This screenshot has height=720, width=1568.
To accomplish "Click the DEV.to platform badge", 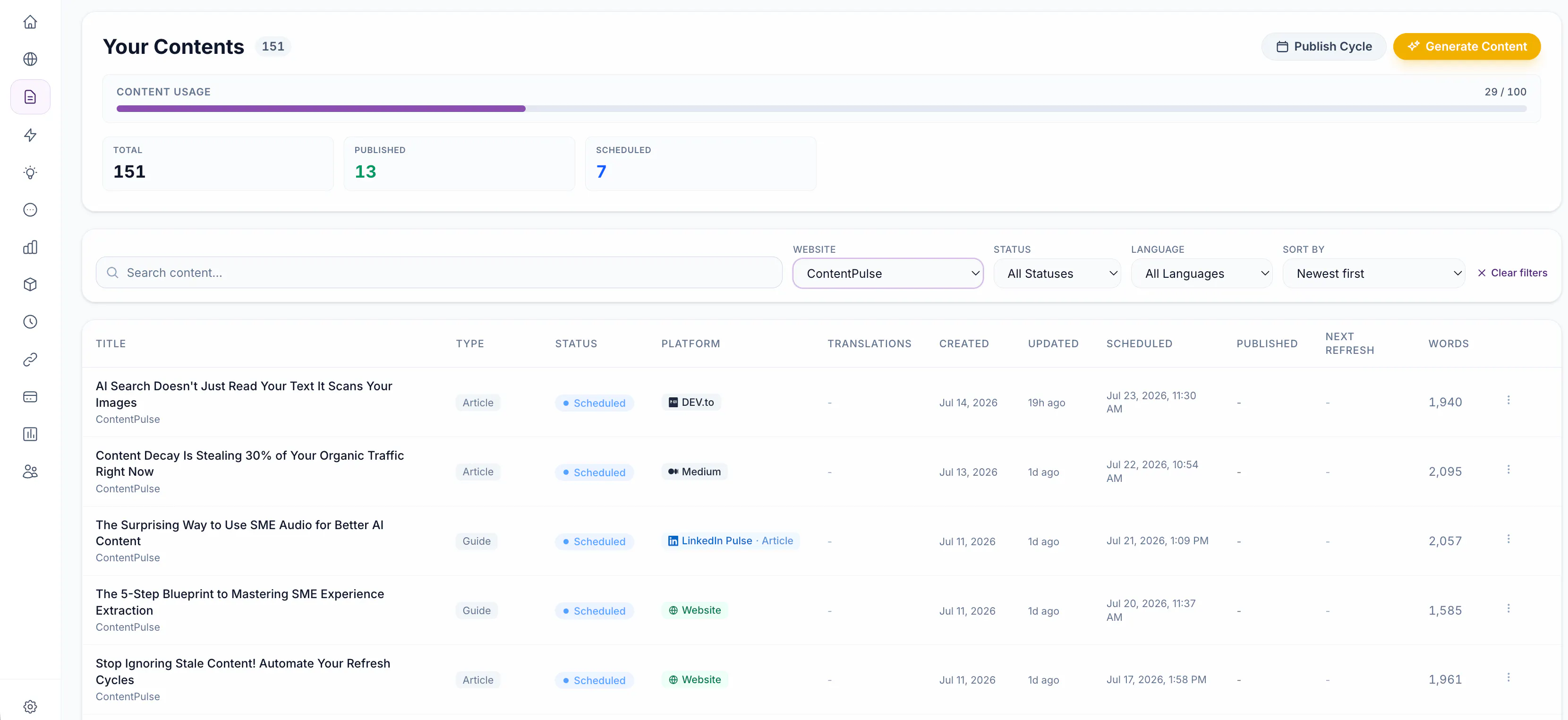I will pos(691,402).
